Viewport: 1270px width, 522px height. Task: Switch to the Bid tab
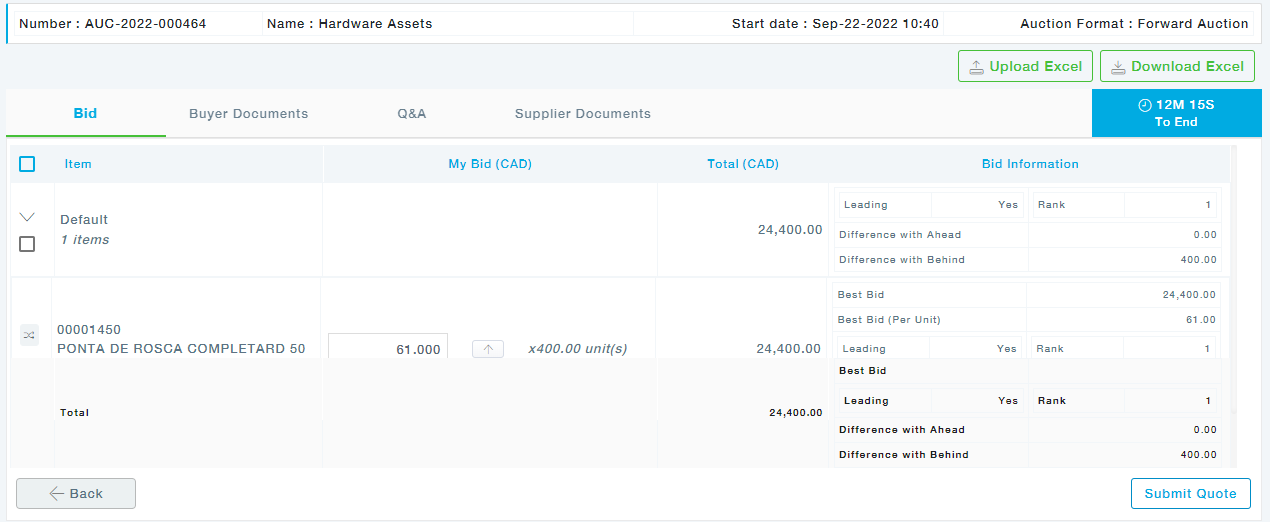85,114
